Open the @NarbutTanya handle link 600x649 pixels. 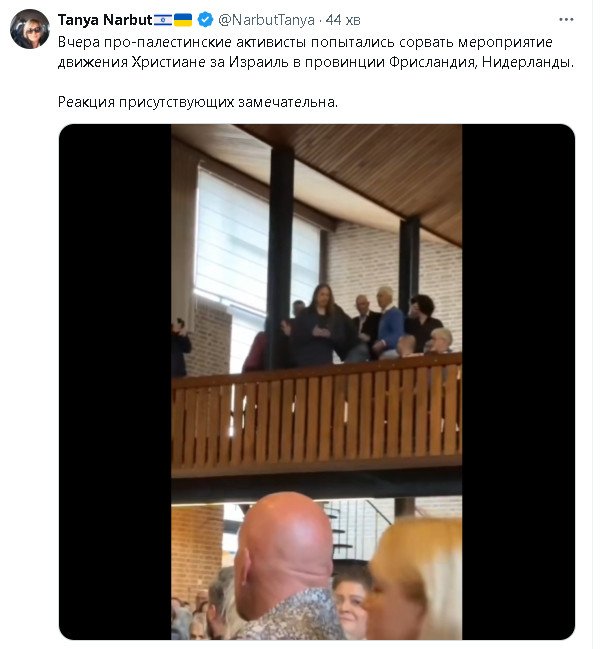266,20
